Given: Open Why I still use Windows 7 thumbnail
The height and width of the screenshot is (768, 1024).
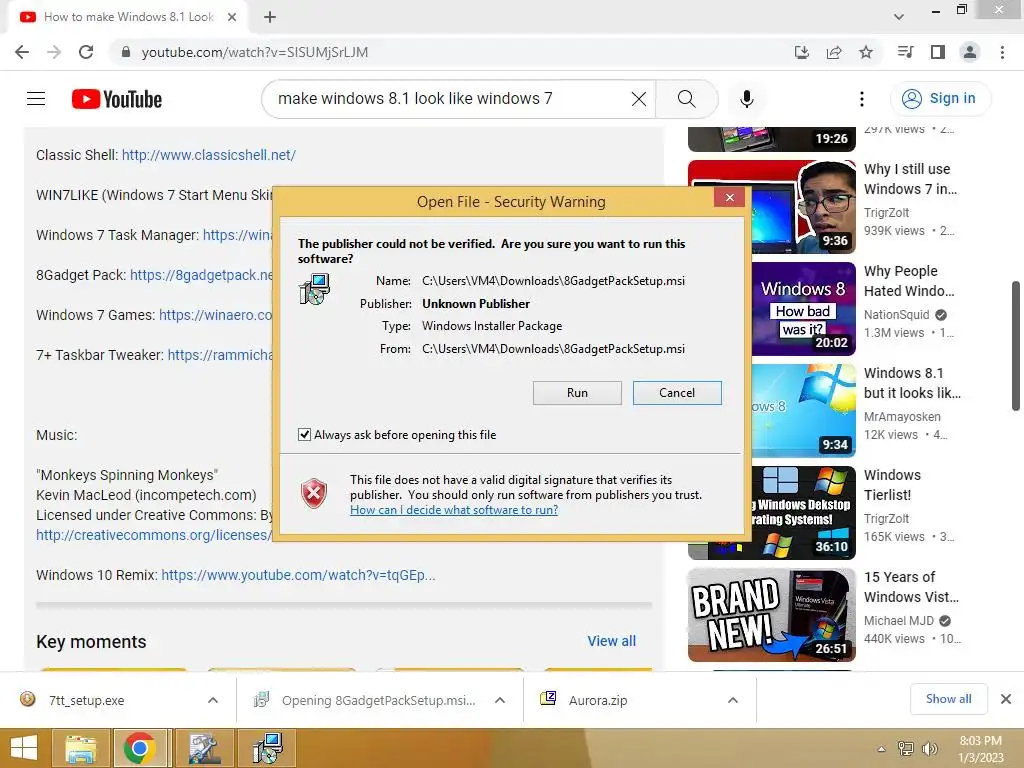Looking at the screenshot, I should click(x=771, y=206).
